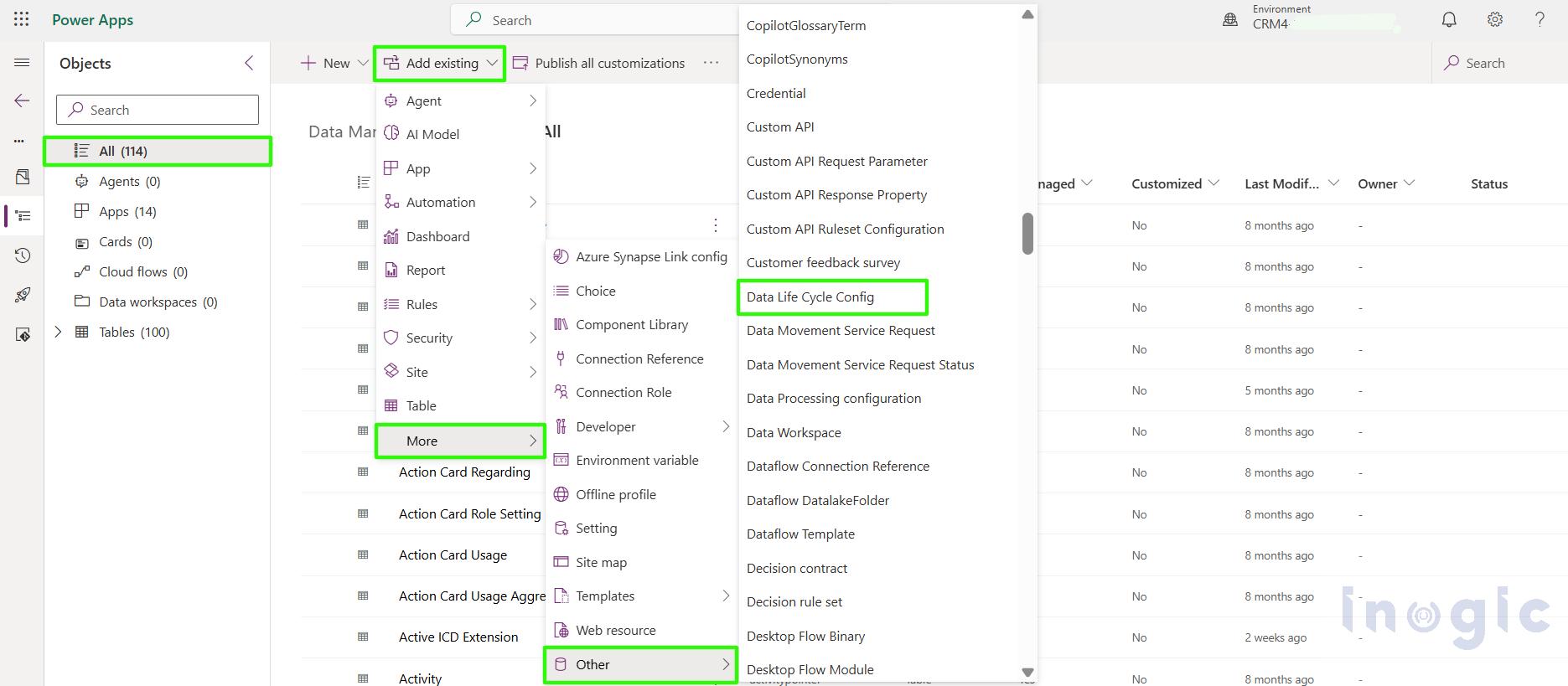Click the scroll up arrow in list
This screenshot has height=686, width=1568.
[x=1027, y=14]
